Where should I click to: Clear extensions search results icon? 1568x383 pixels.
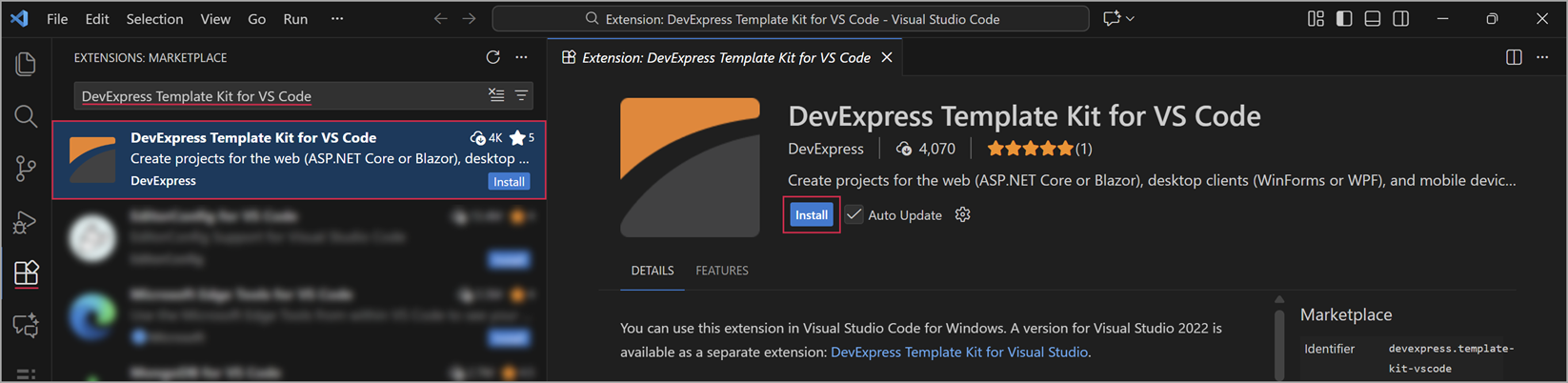496,95
